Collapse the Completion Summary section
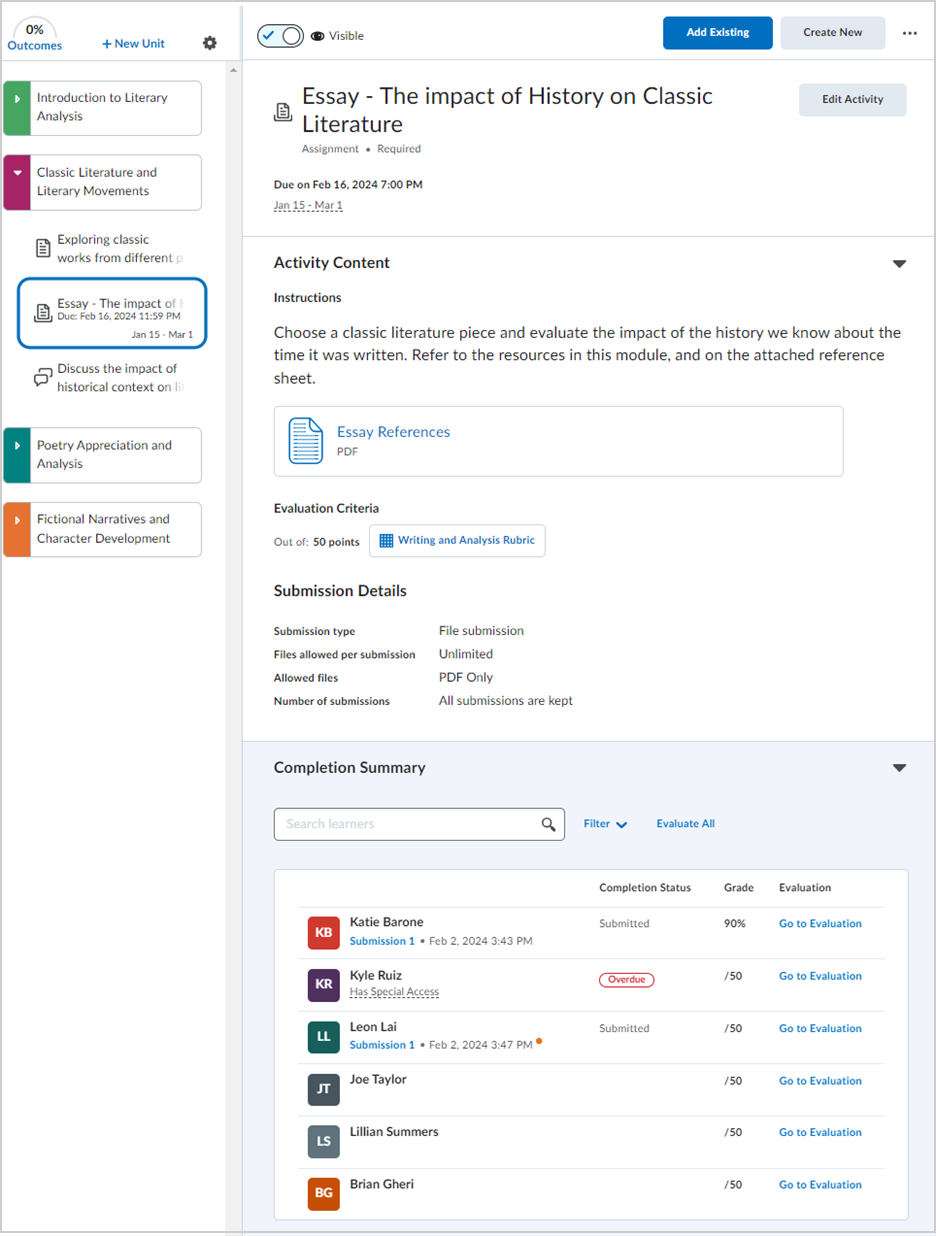Image resolution: width=936 pixels, height=1236 pixels. pyautogui.click(x=899, y=768)
